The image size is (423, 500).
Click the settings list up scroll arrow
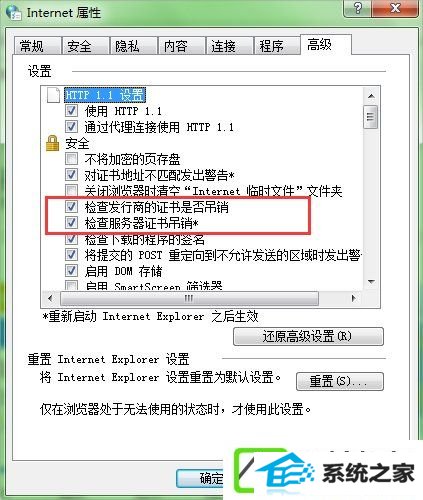pos(371,96)
